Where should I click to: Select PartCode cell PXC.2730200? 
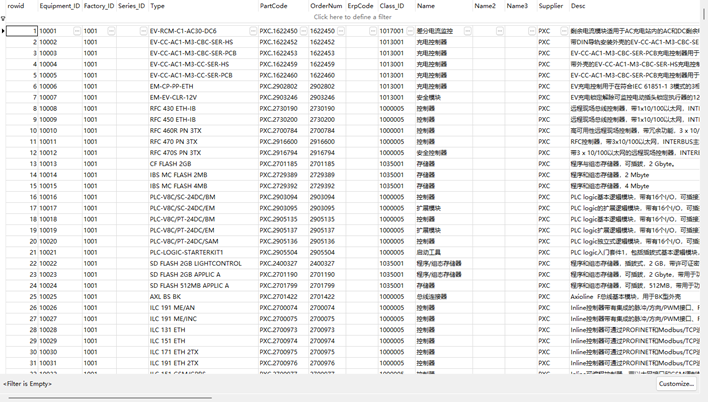(283, 120)
